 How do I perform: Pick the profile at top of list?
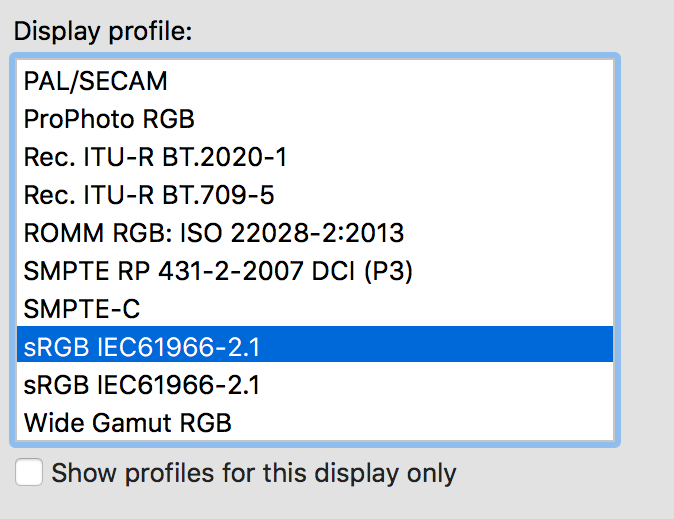96,81
